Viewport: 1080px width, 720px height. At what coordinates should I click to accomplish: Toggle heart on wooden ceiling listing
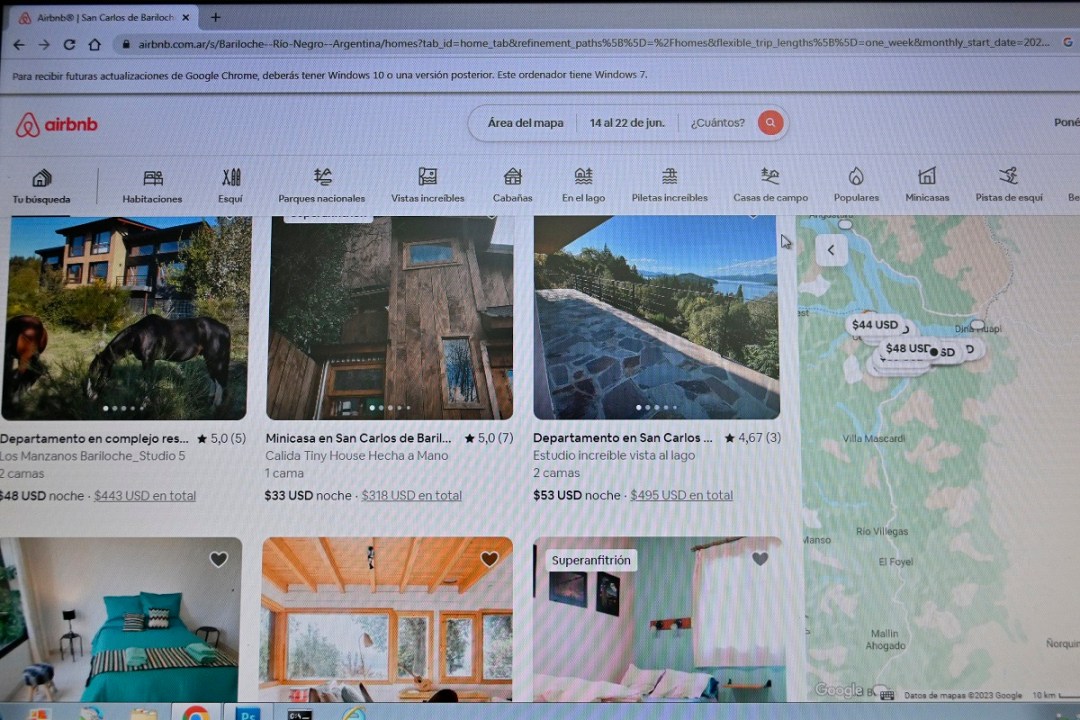489,560
